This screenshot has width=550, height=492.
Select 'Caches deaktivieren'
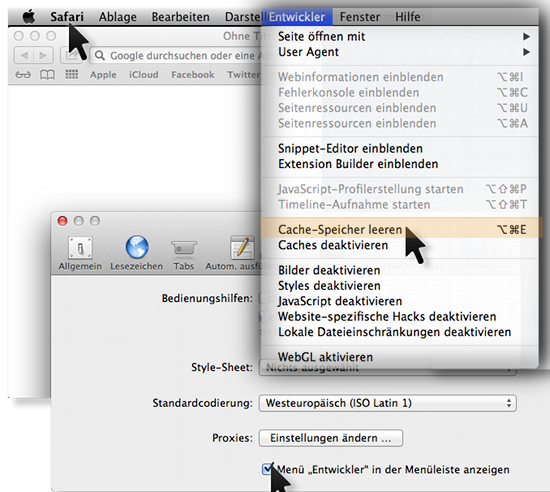click(x=400, y=245)
